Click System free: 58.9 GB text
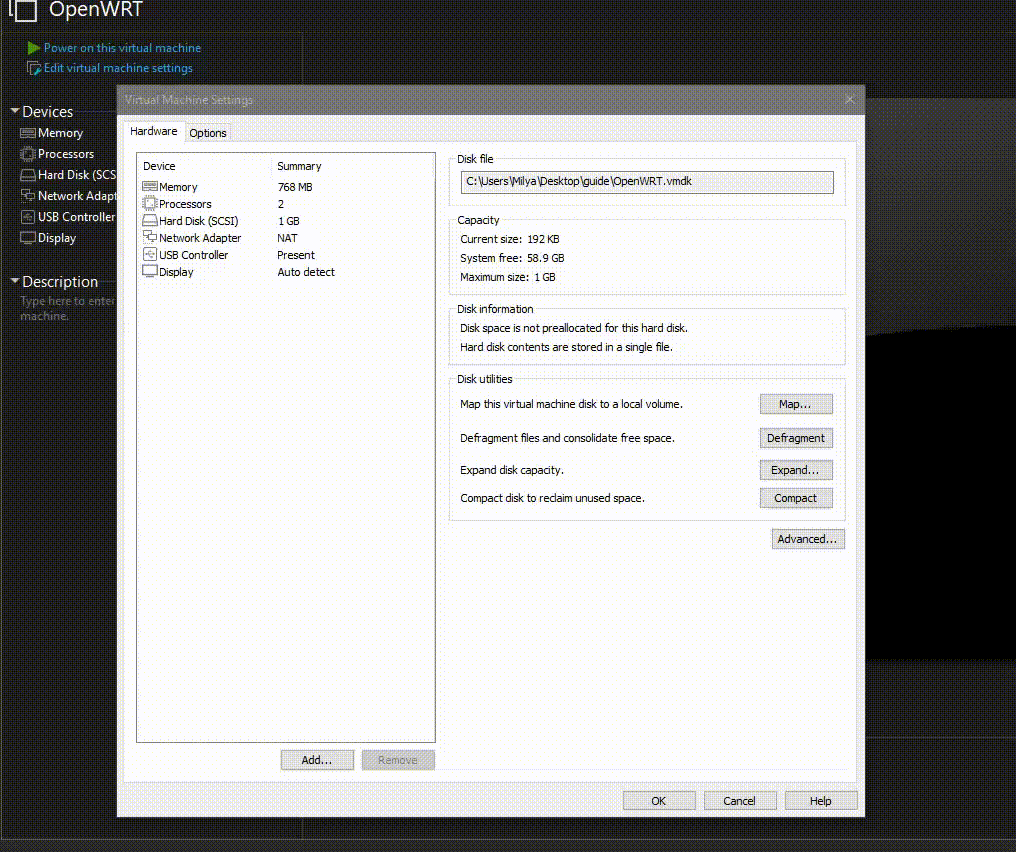Screen dimensions: 1016x852 pos(512,258)
